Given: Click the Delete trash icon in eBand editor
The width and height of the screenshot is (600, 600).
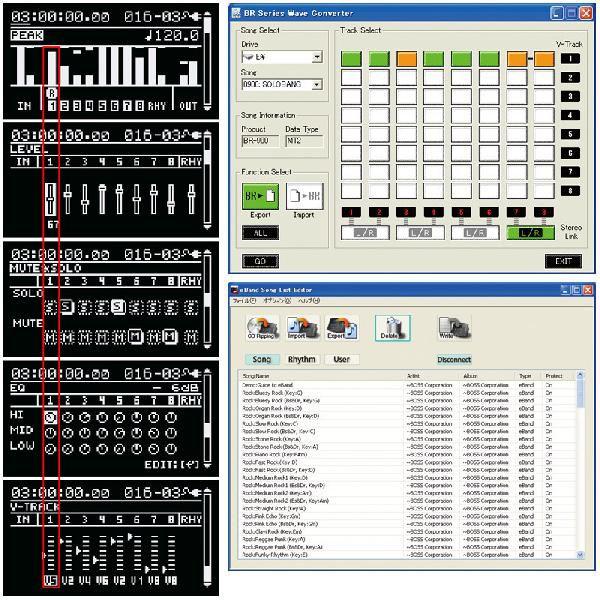Looking at the screenshot, I should 393,328.
